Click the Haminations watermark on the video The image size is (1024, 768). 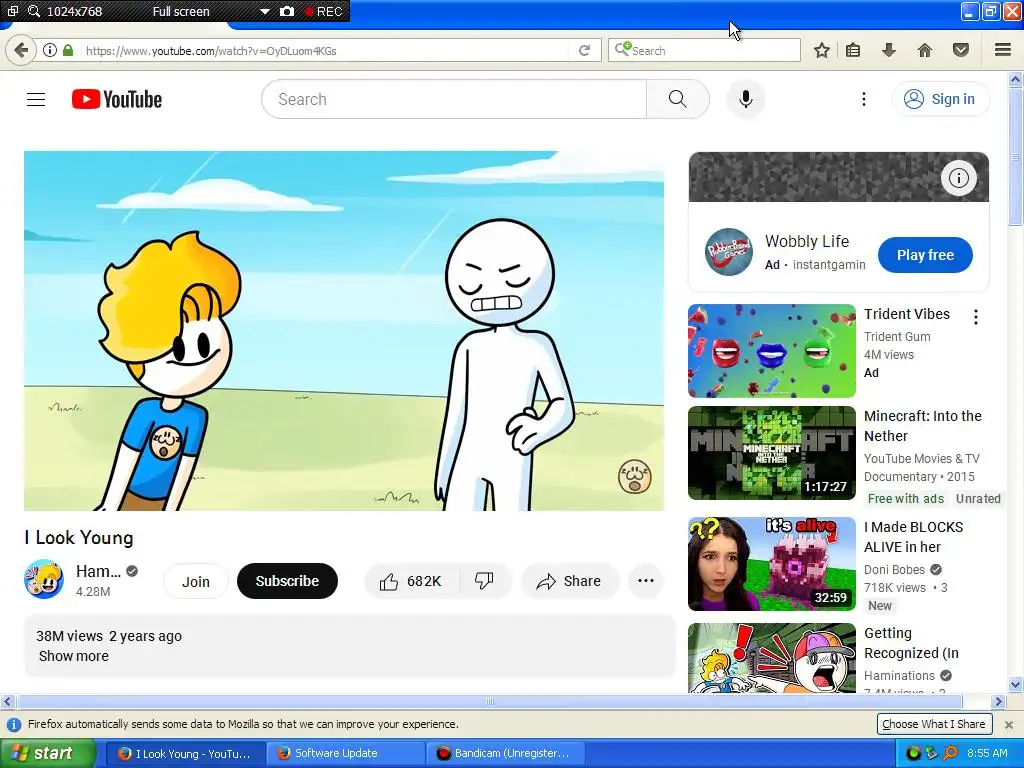point(634,476)
